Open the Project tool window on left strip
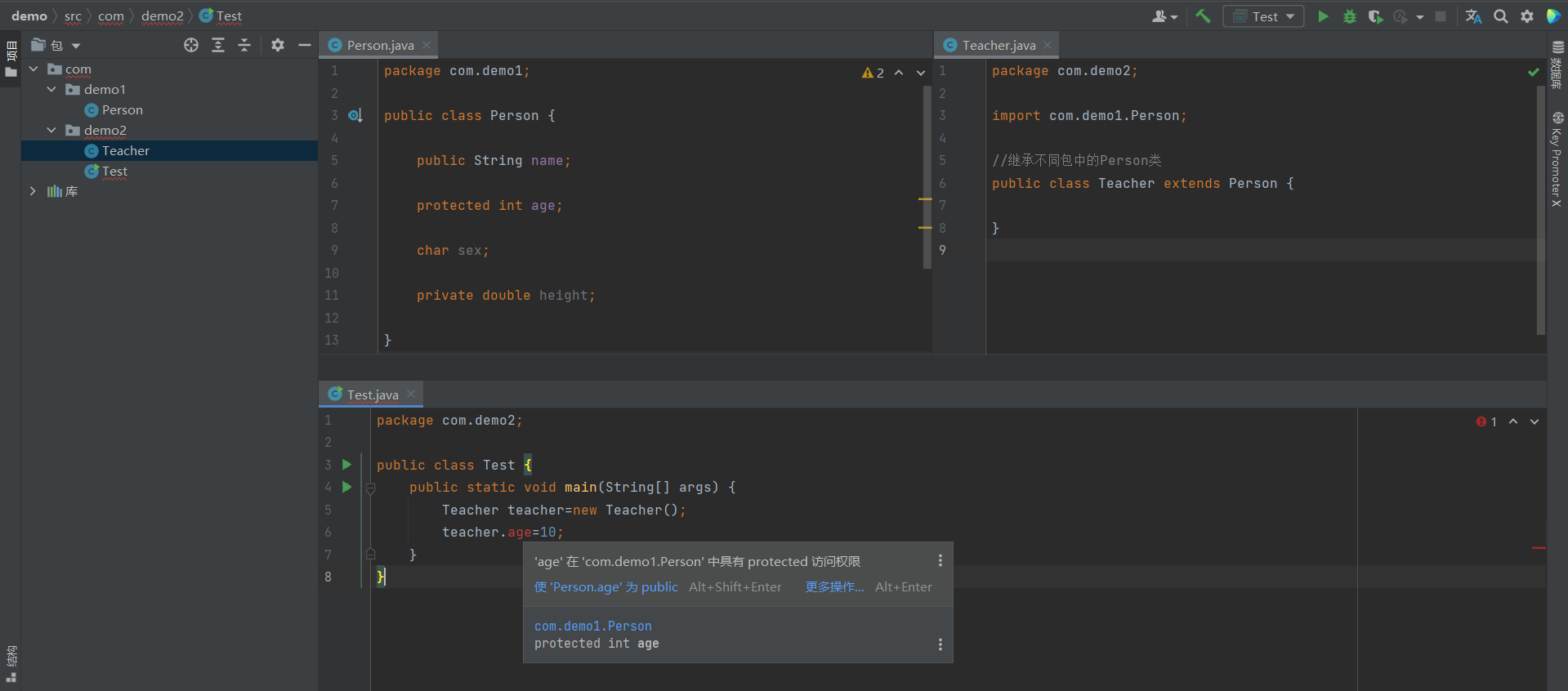Screen dimensions: 1568x691 click(x=11, y=60)
